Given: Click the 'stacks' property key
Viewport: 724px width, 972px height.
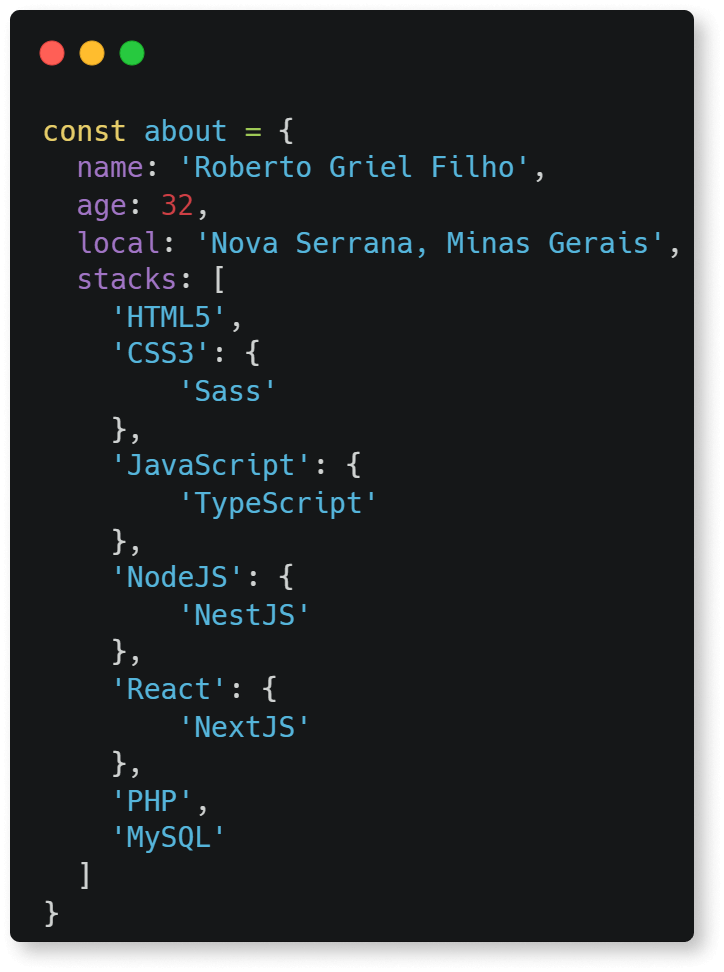Looking at the screenshot, I should coord(126,280).
